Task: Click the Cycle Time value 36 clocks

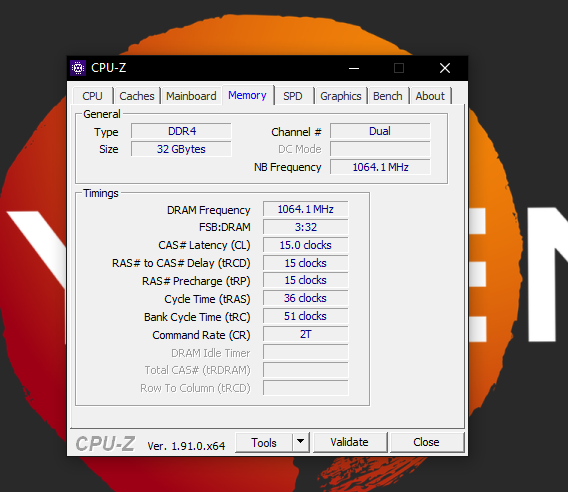Action: (305, 298)
